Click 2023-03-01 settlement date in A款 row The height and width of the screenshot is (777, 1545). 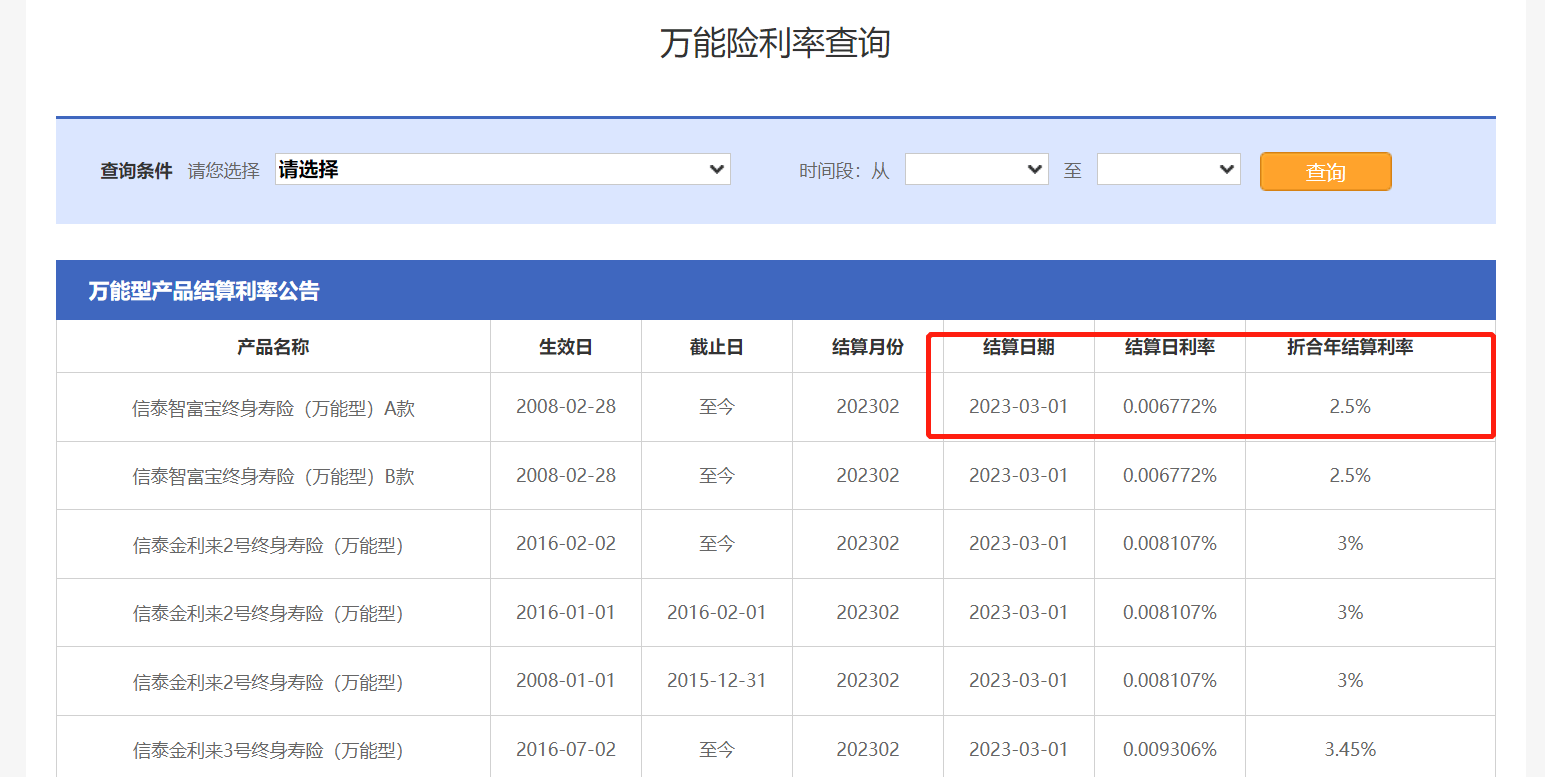coord(1019,407)
